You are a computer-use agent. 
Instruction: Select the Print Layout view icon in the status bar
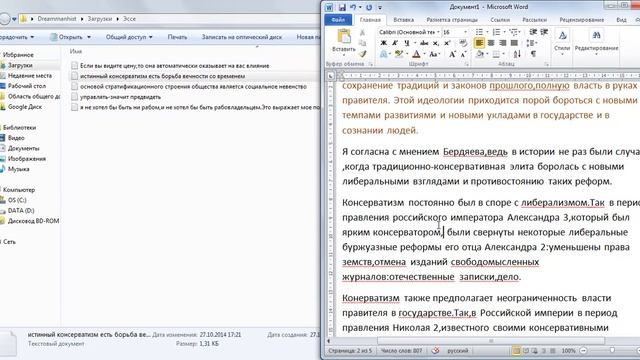pyautogui.click(x=516, y=351)
